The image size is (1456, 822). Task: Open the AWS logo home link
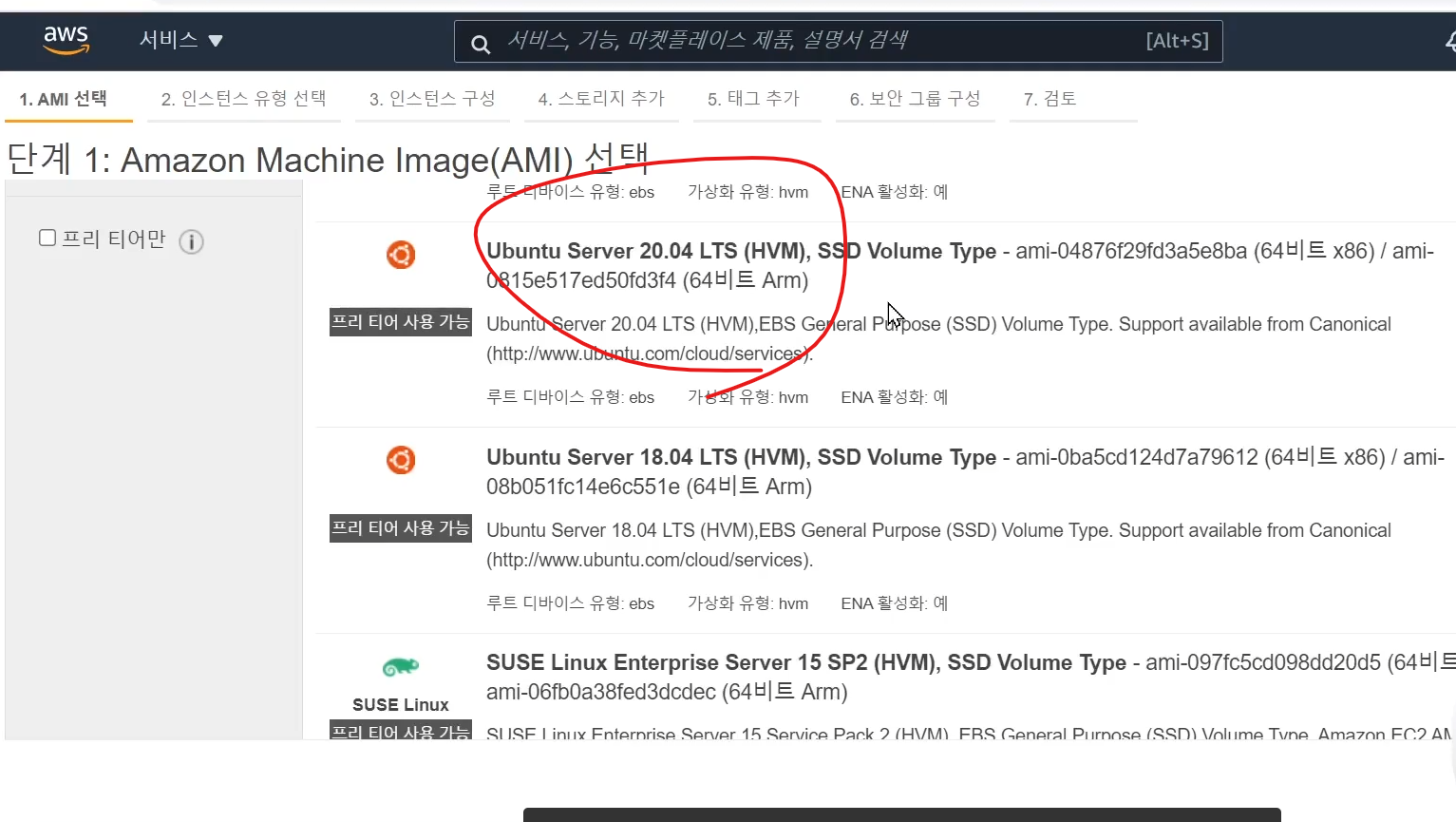click(x=66, y=40)
